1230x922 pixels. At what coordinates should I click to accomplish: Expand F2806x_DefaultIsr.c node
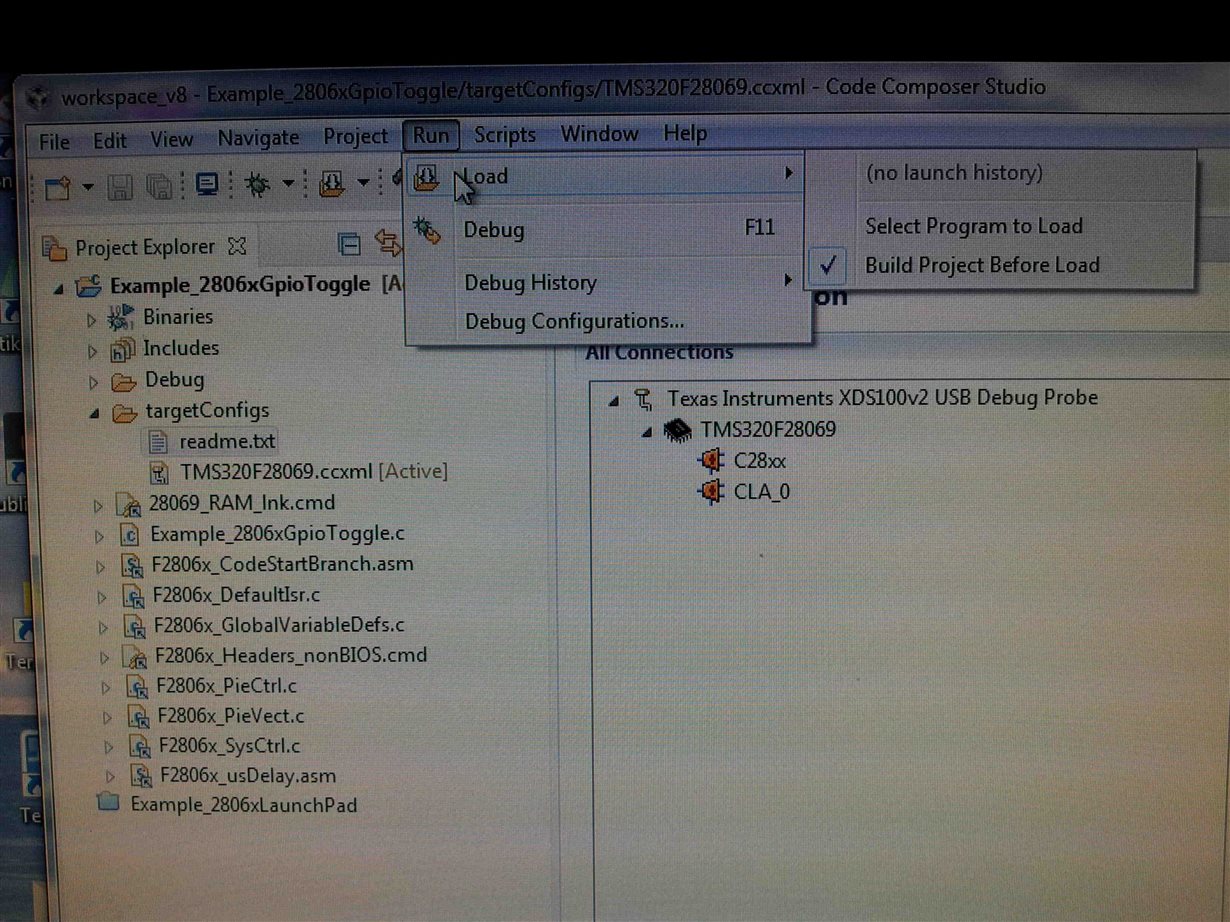pyautogui.click(x=101, y=598)
